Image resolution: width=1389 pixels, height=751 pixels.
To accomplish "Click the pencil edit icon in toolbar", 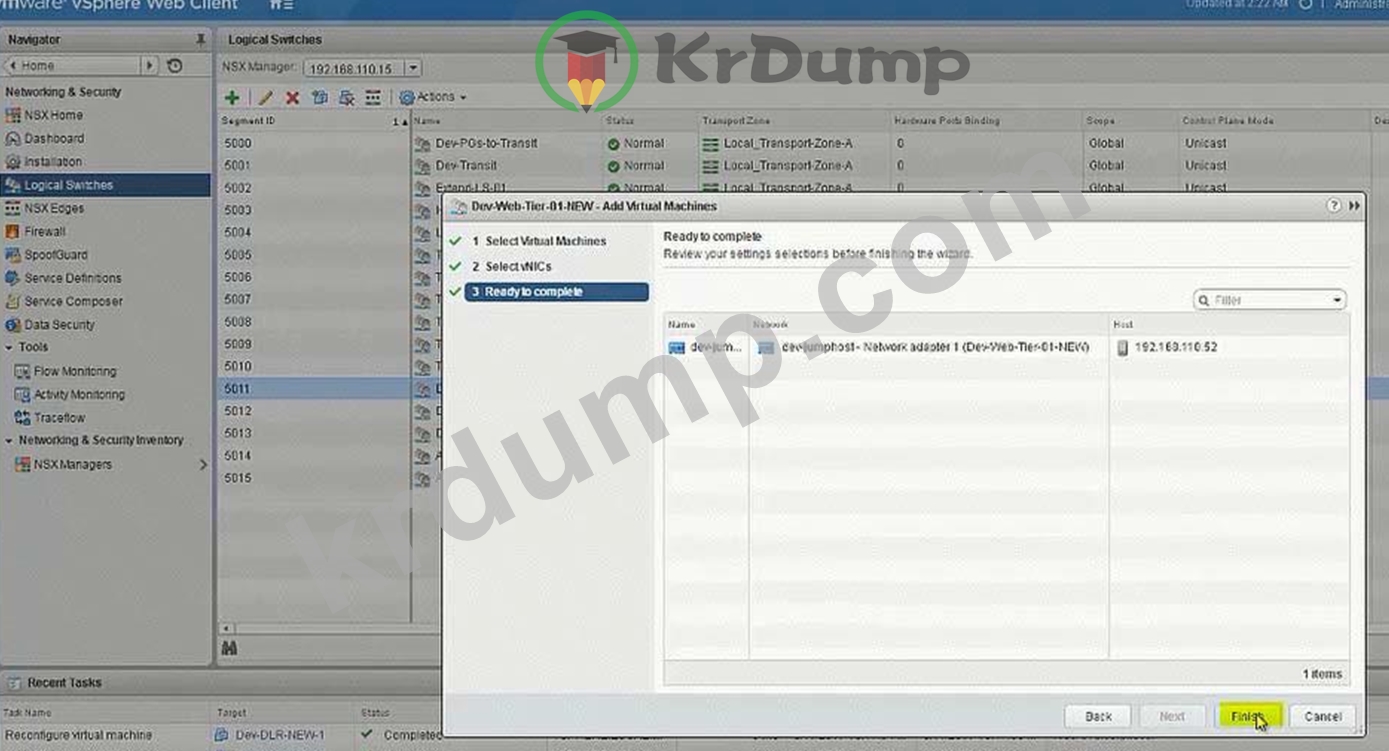I will [265, 97].
